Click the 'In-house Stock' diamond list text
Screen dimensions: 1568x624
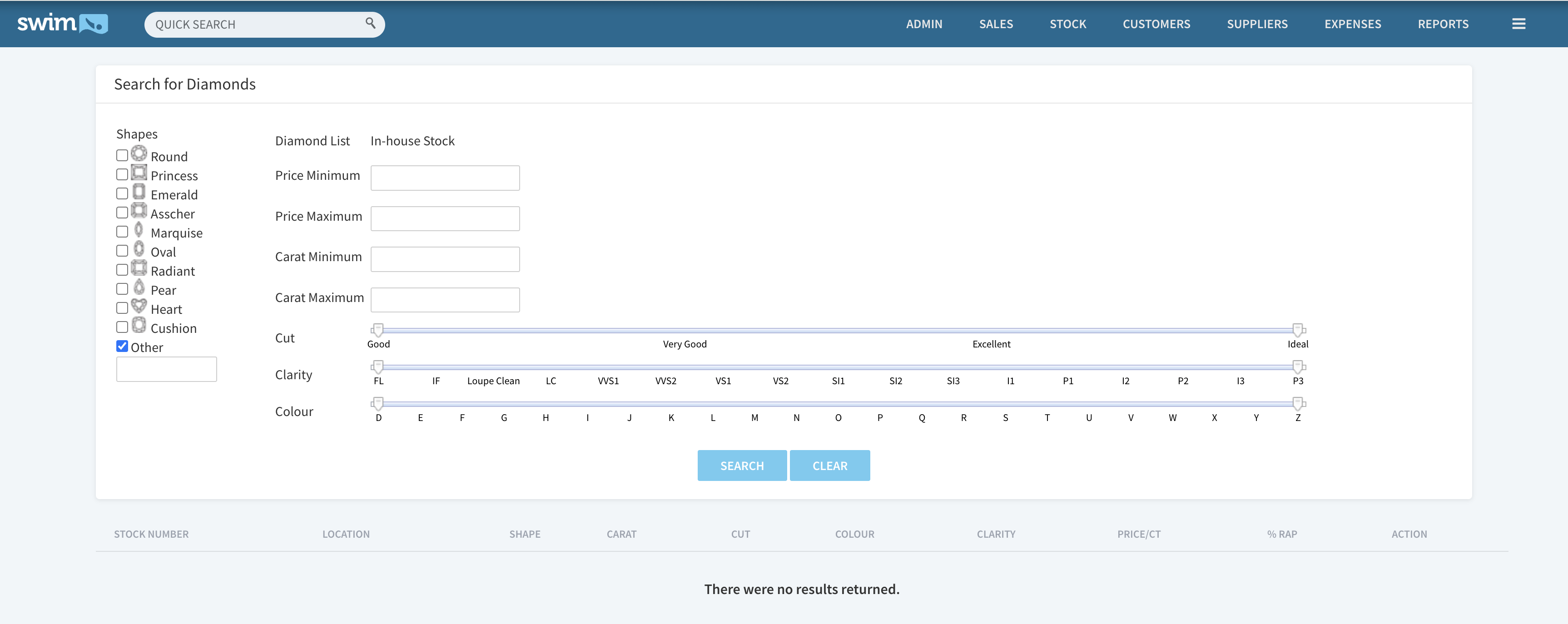pos(412,141)
